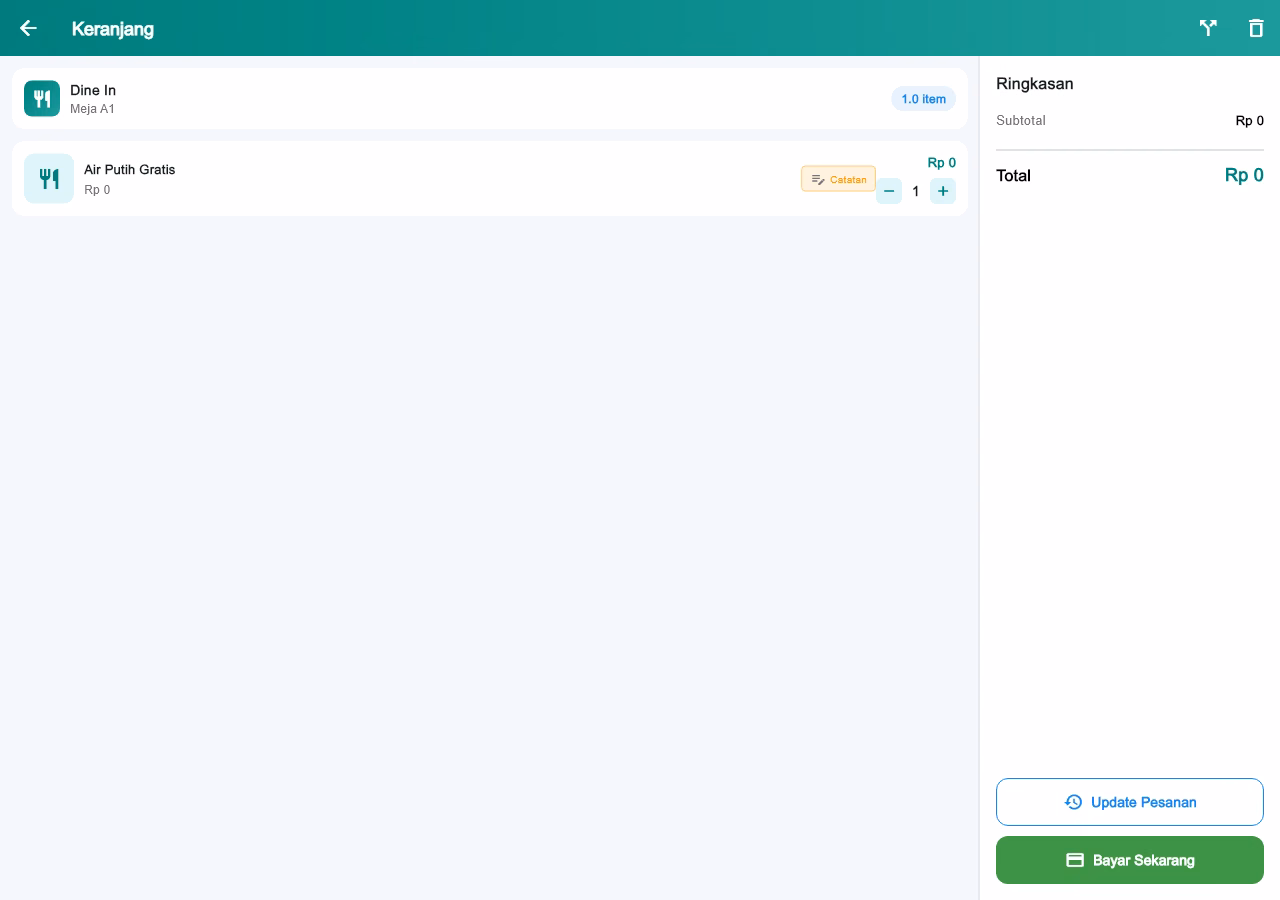
Task: Click the Total Rp 0 amount
Action: [x=1244, y=176]
